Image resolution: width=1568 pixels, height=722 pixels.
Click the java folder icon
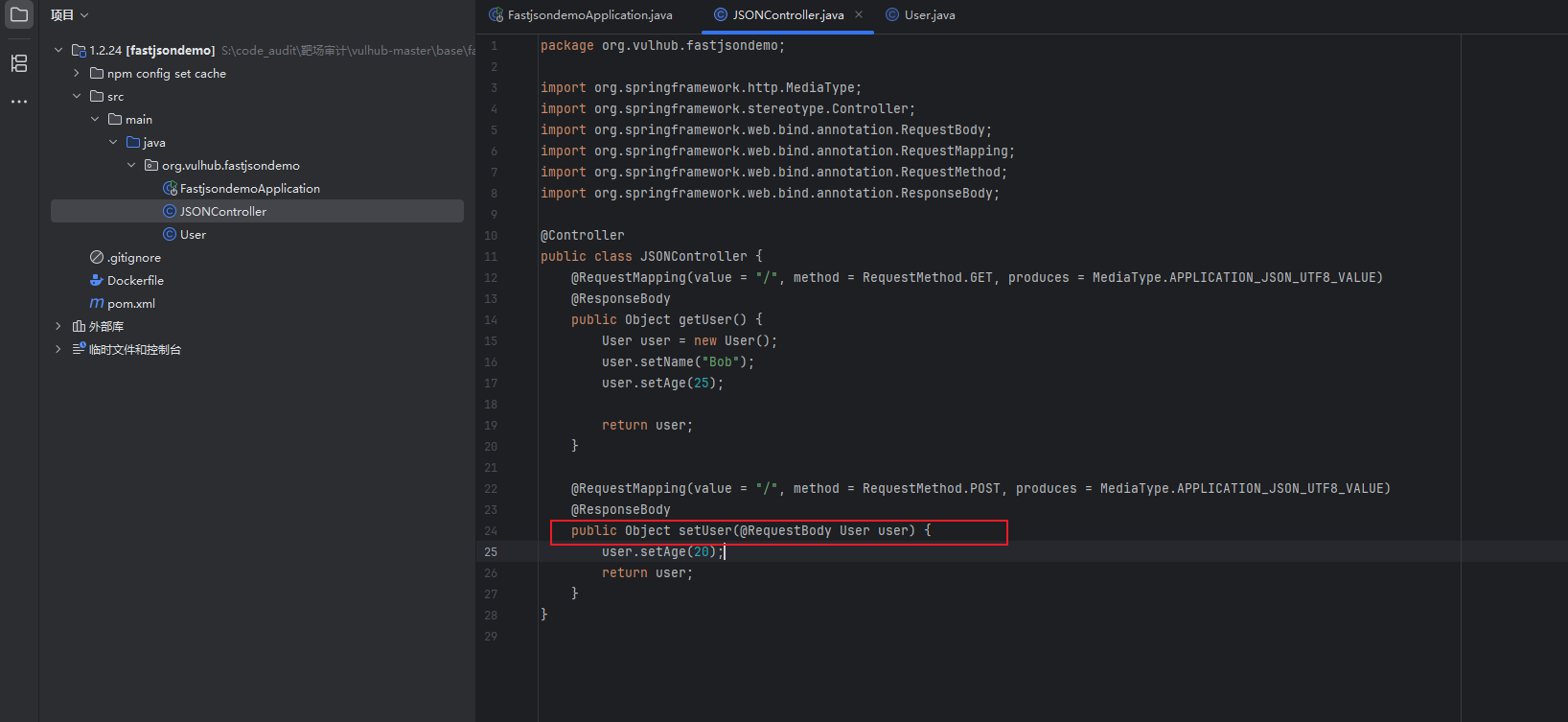[x=133, y=142]
